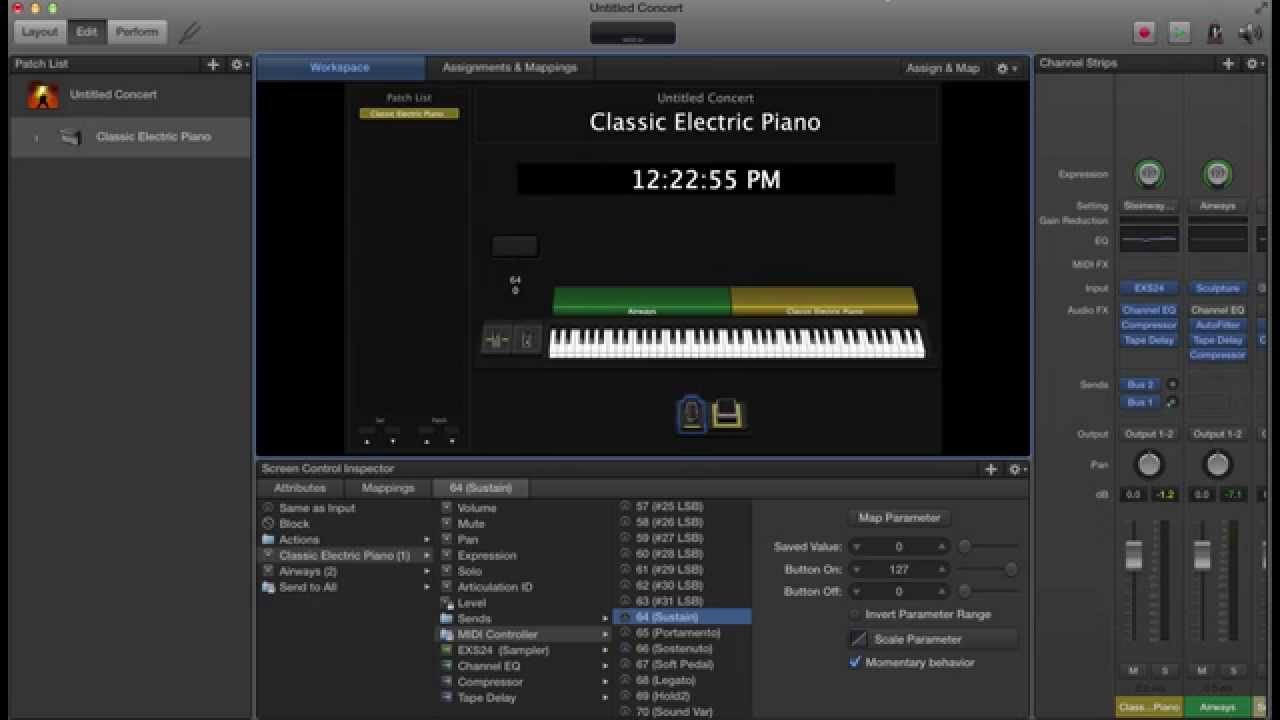Click the Saved Value slider
This screenshot has height=720, width=1280.
point(987,547)
